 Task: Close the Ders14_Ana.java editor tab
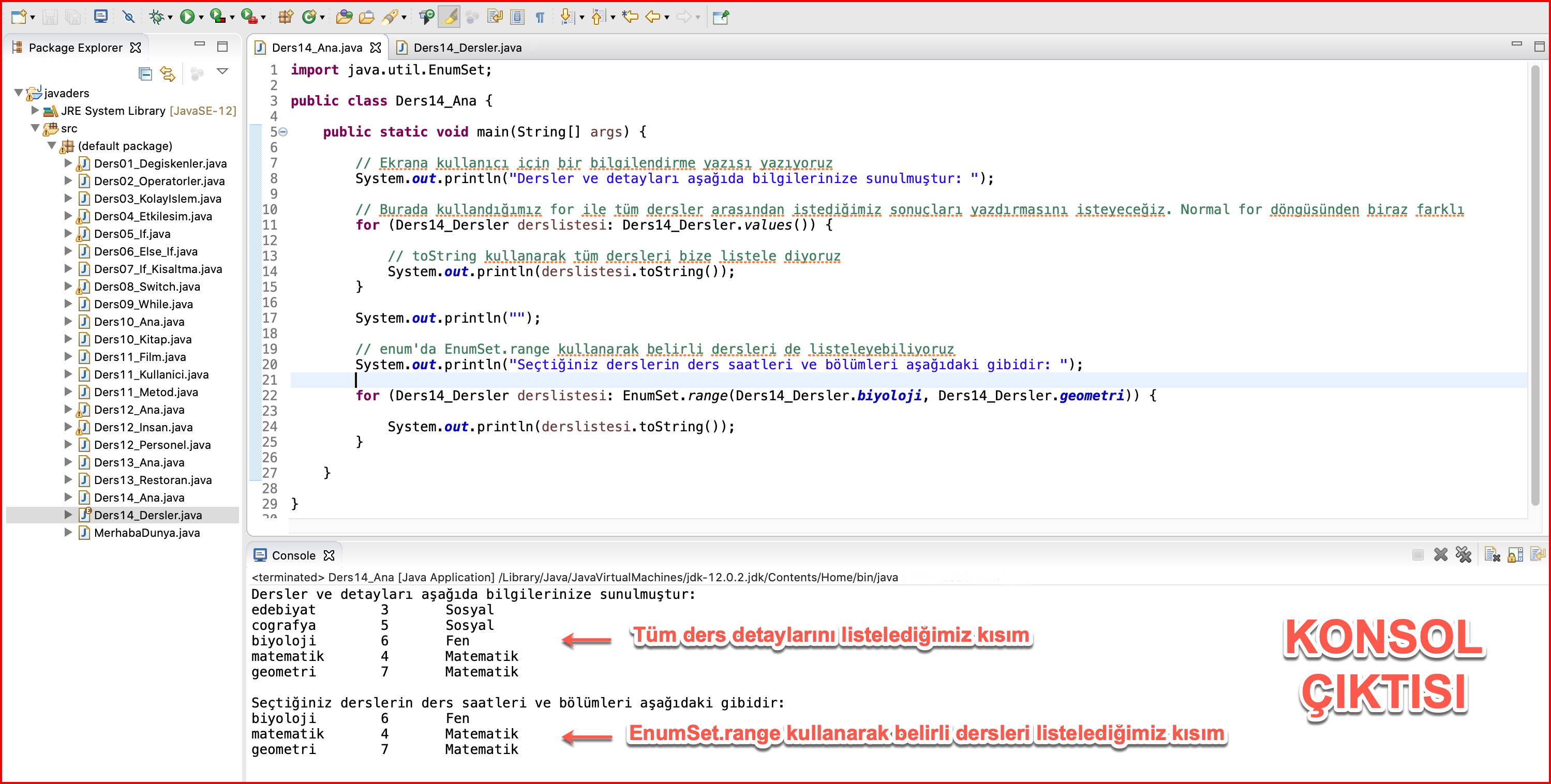pos(376,48)
